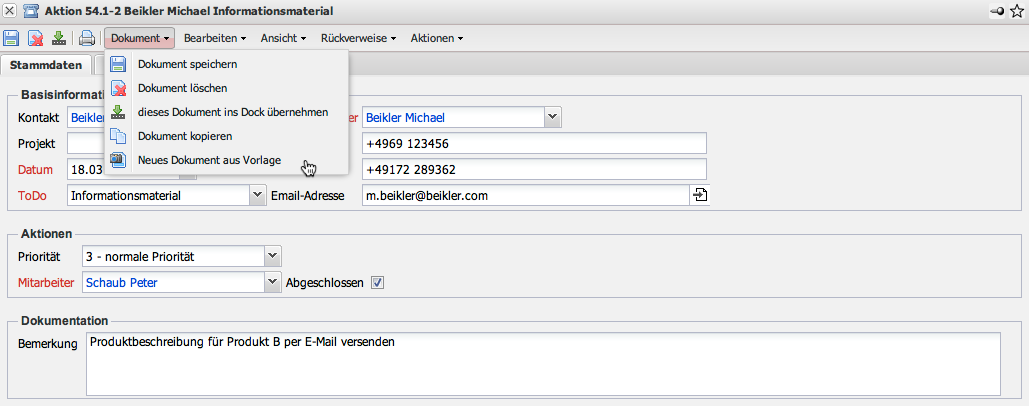
Task: Open the ToDo dropdown showing Informationsmaterial
Action: [255, 195]
